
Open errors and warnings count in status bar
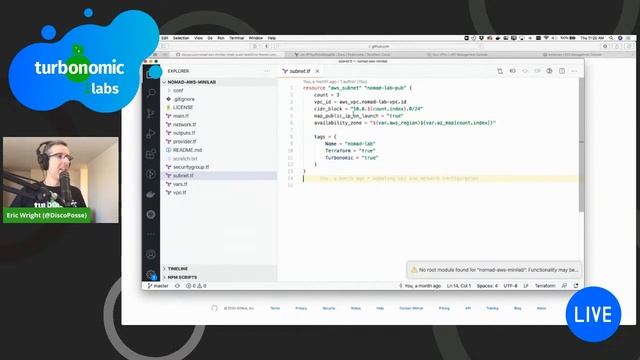(x=196, y=286)
